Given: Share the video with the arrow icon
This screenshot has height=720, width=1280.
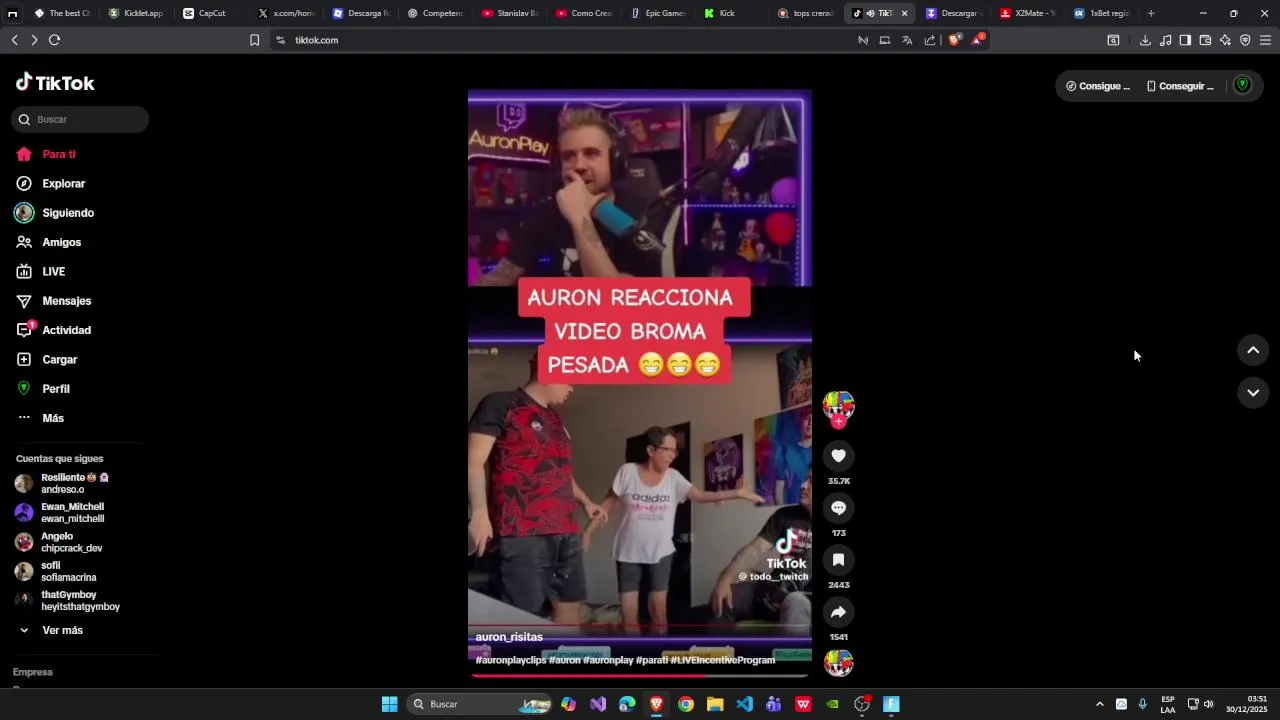Looking at the screenshot, I should pos(838,612).
